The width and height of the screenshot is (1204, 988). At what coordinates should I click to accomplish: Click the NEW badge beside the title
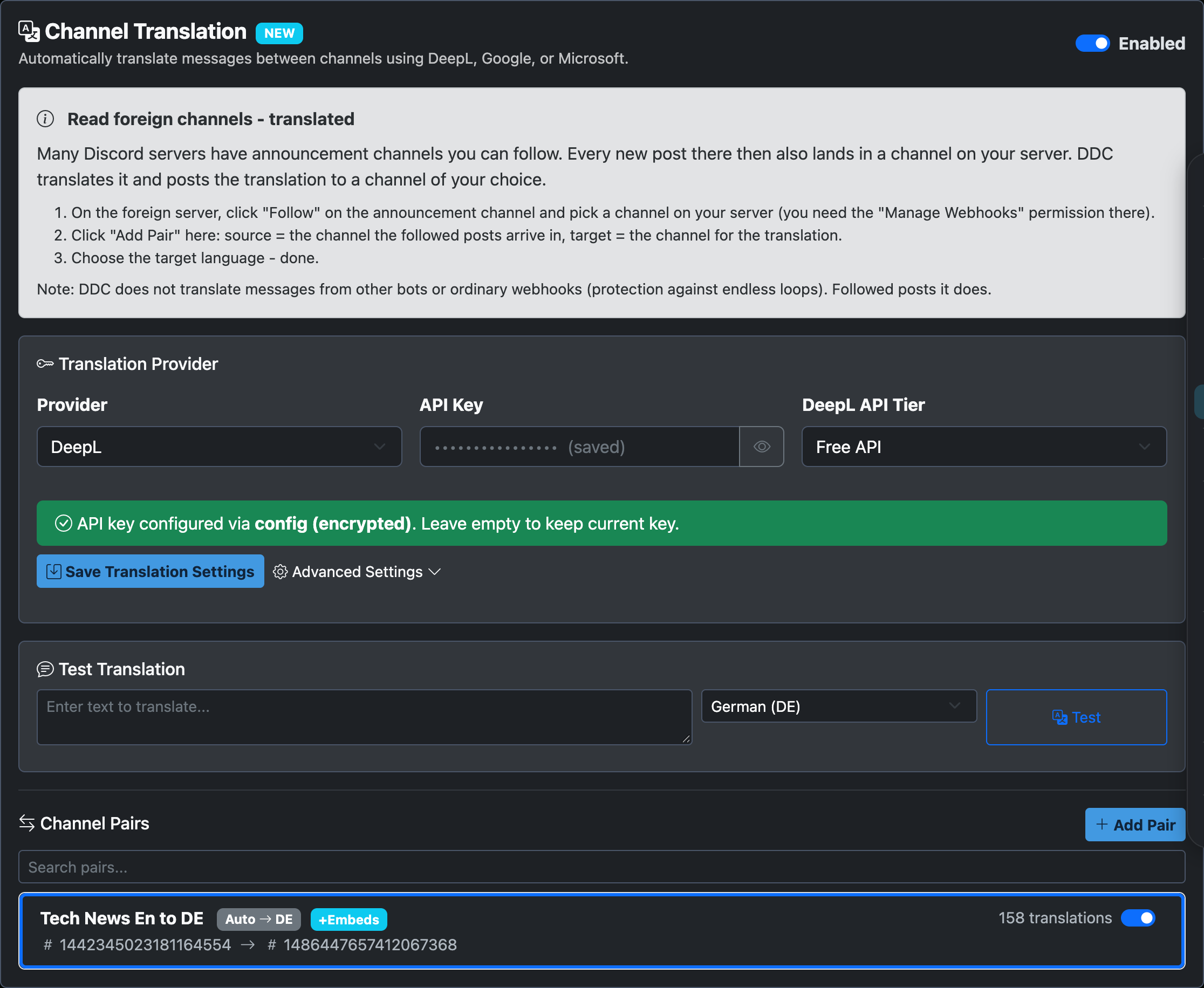pos(279,33)
